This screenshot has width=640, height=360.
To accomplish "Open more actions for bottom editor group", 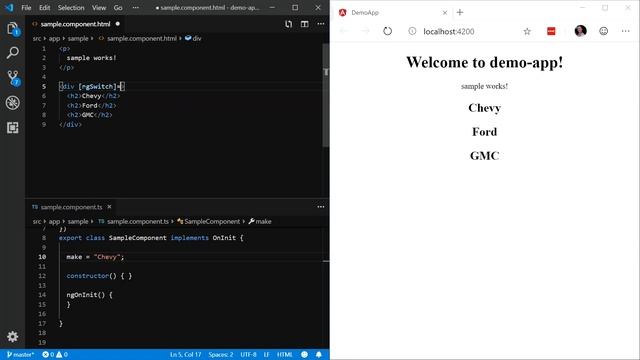I will [321, 207].
